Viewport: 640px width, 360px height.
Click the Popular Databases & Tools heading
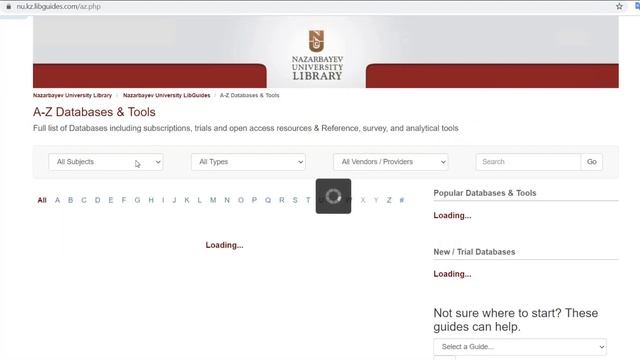click(484, 193)
